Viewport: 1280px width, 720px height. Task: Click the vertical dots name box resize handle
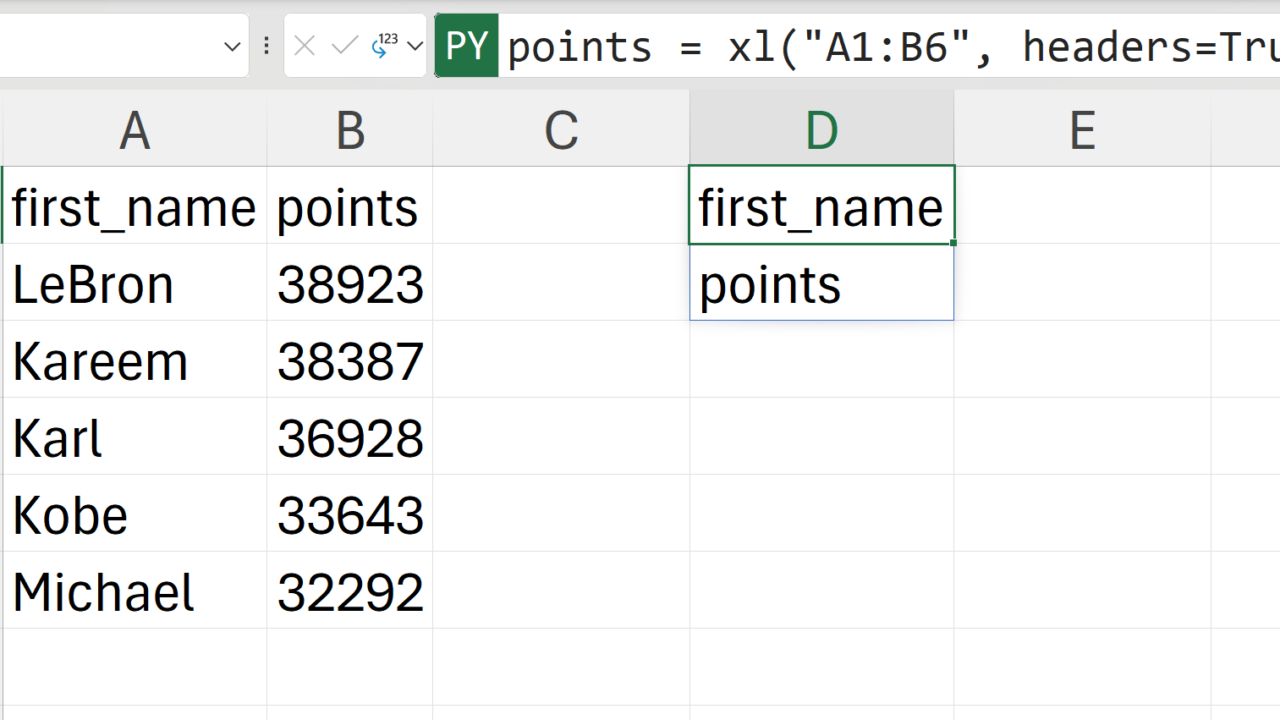(266, 46)
